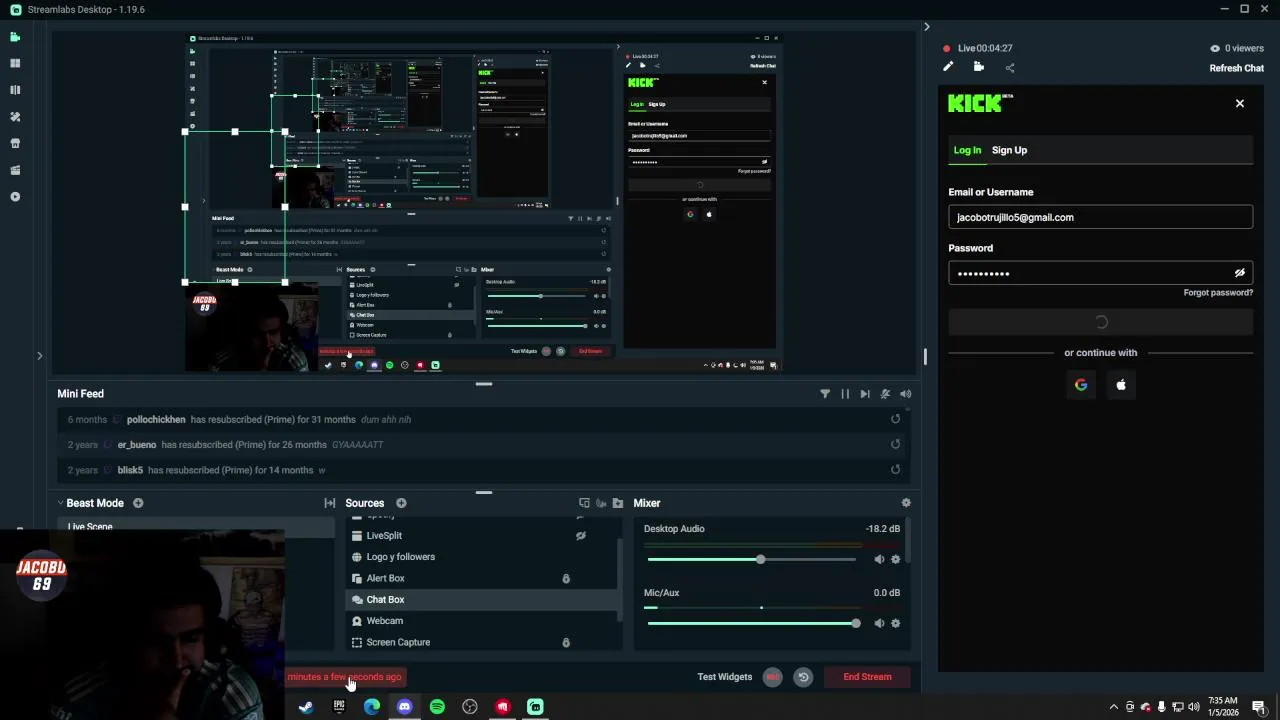Toggle password visibility in Kick login

pos(1239,273)
